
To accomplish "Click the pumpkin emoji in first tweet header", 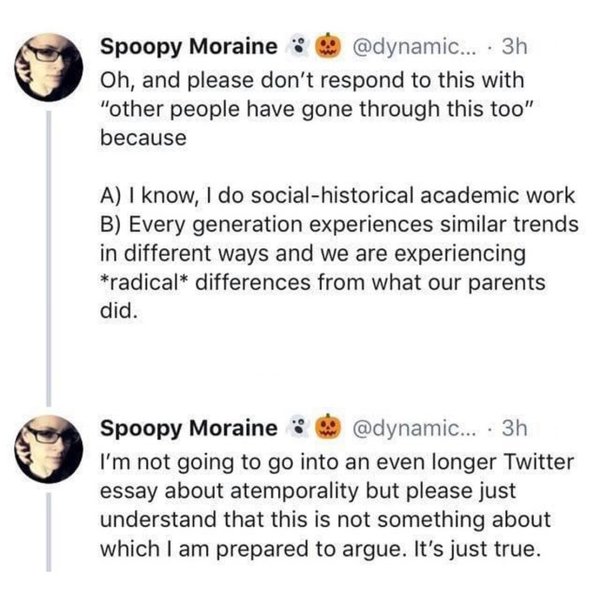I will [x=327, y=45].
